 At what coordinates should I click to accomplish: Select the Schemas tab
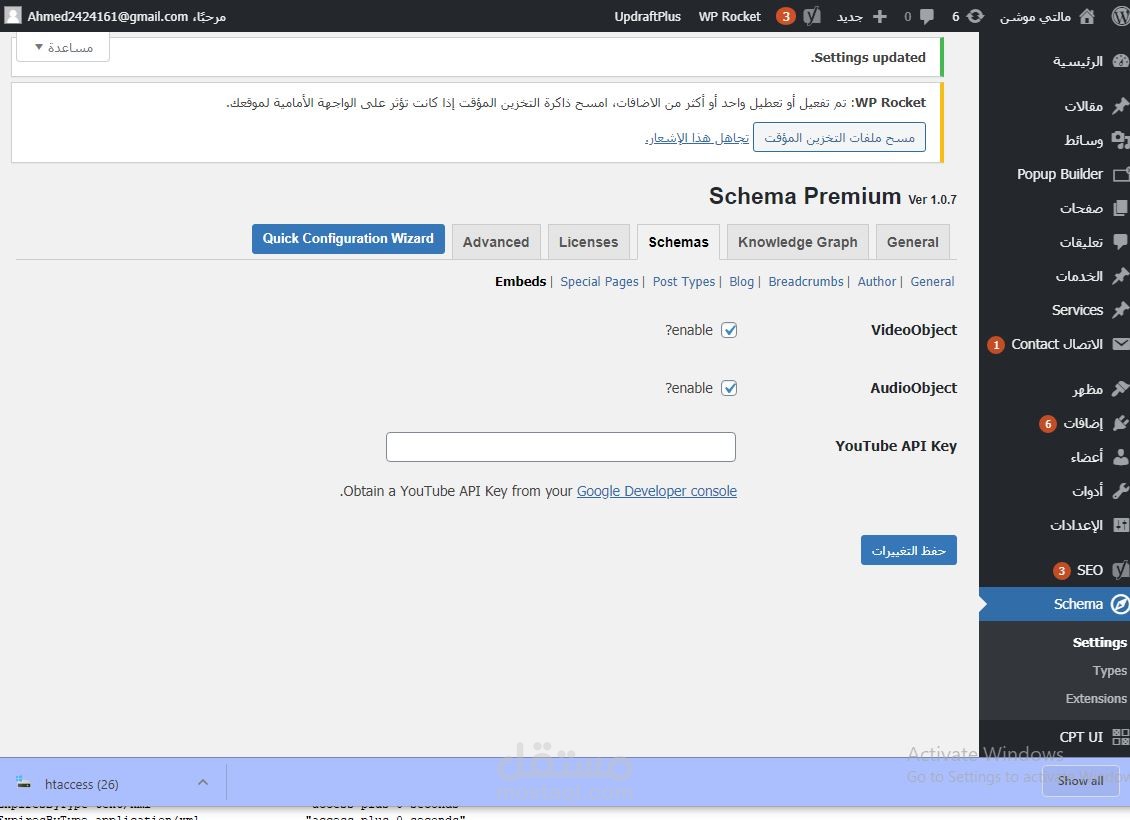click(678, 242)
